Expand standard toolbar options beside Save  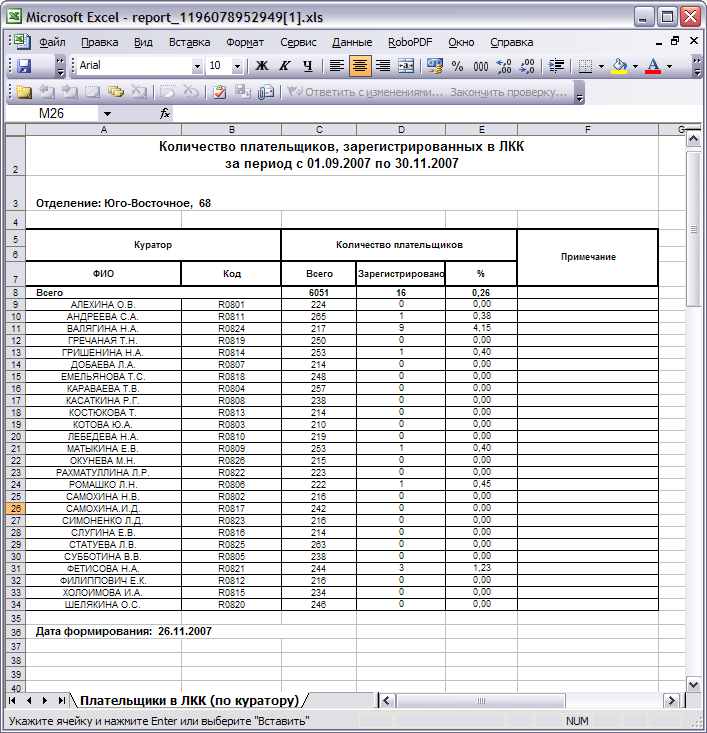(60, 66)
